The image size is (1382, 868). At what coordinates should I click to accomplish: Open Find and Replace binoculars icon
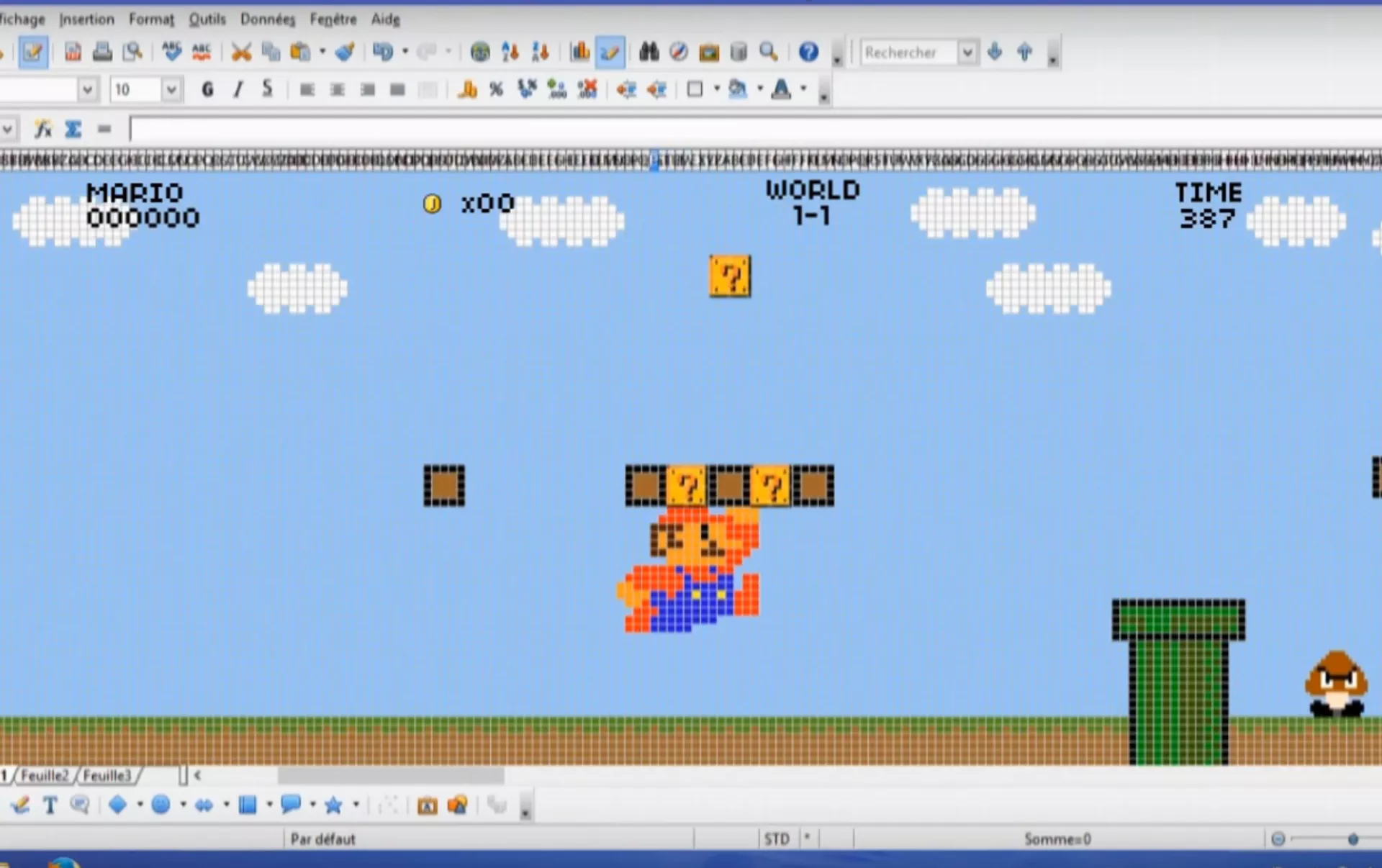(649, 52)
